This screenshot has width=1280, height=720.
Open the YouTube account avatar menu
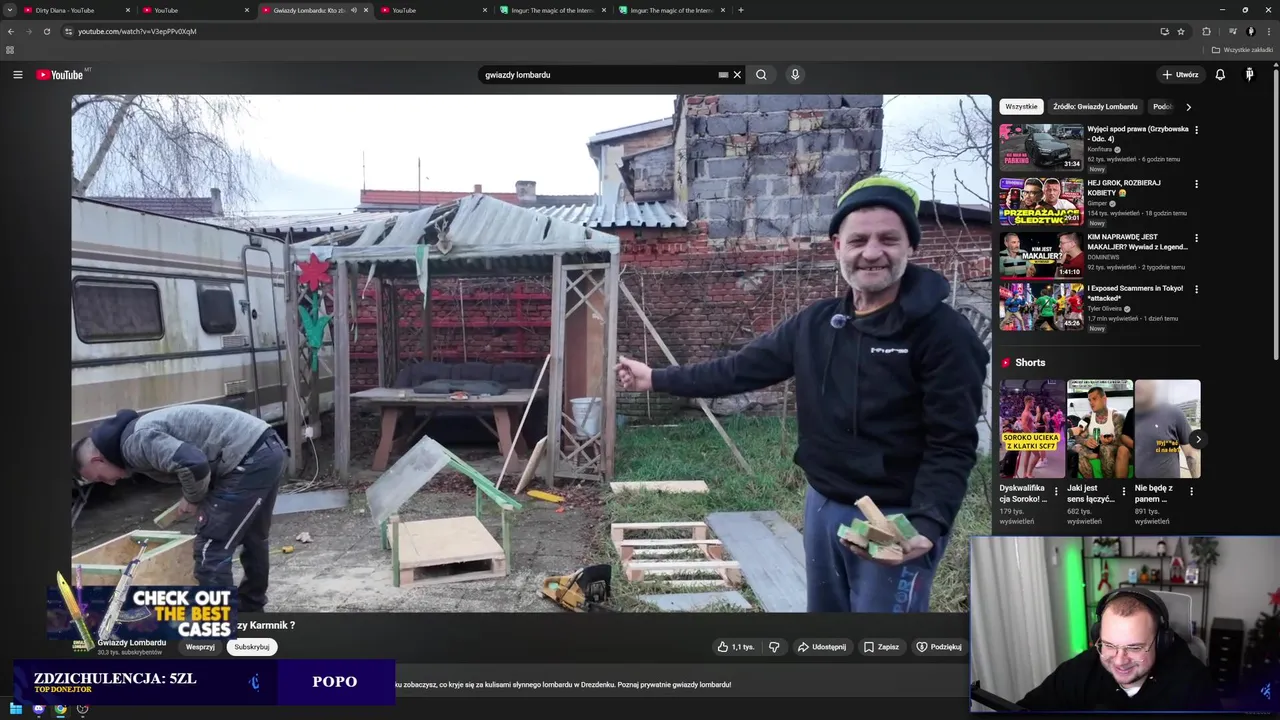(x=1249, y=75)
